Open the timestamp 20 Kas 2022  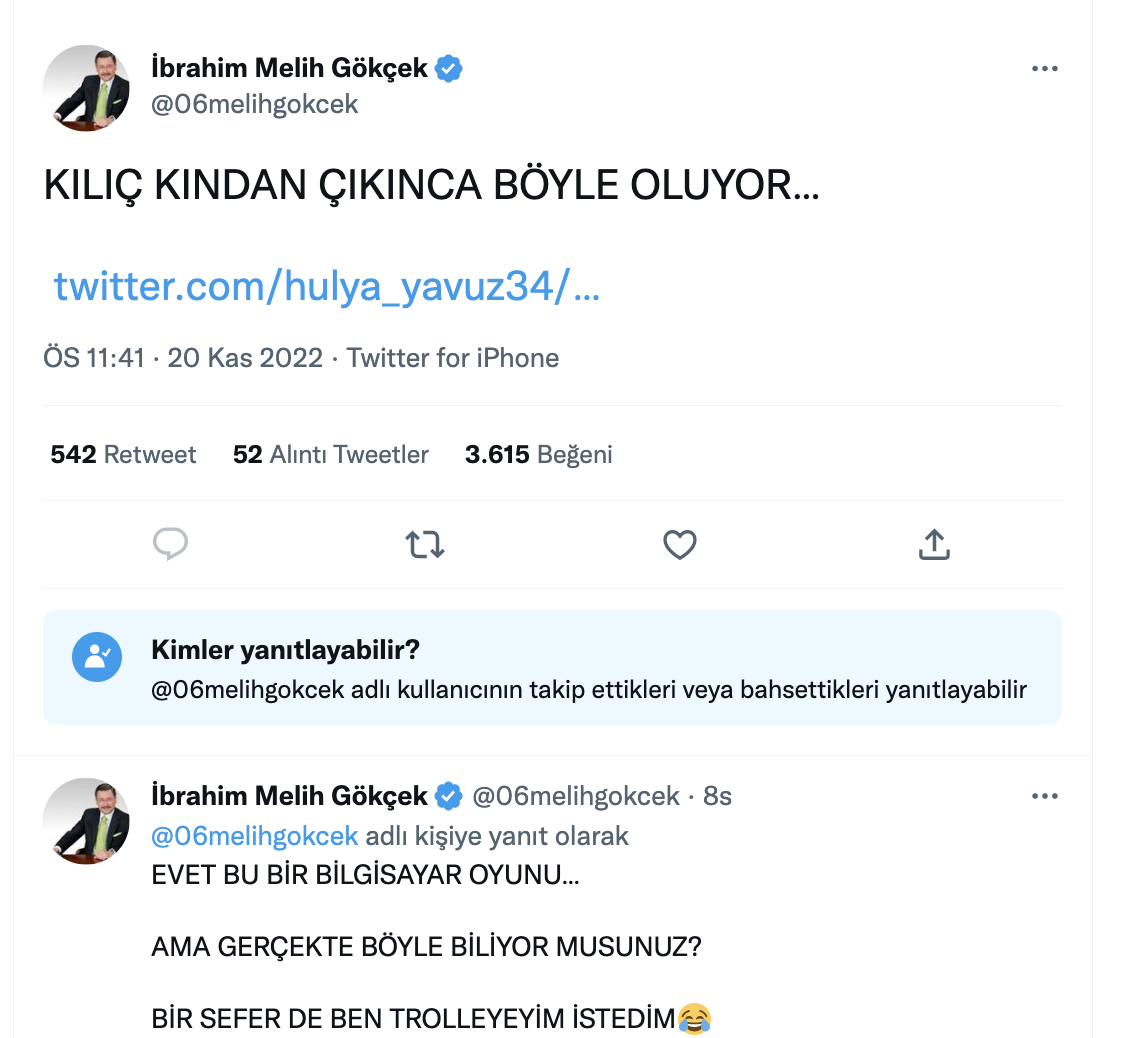(245, 357)
